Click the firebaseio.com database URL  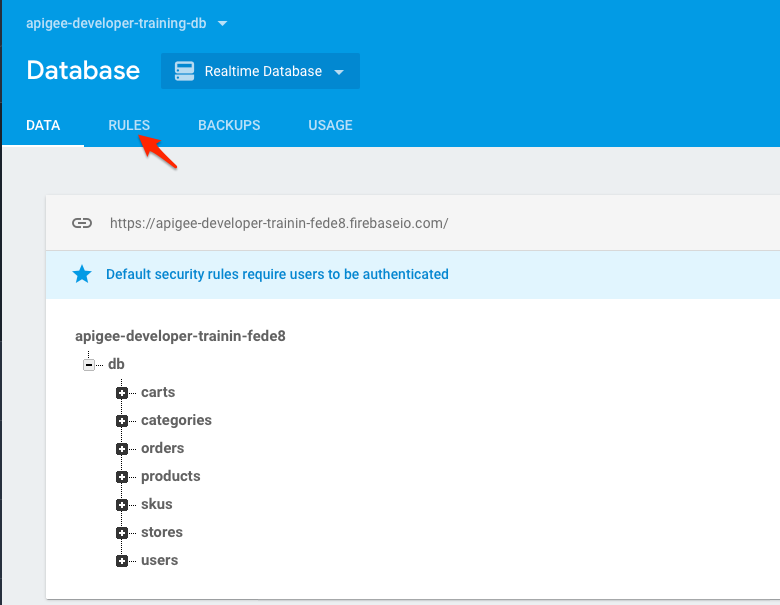(279, 223)
